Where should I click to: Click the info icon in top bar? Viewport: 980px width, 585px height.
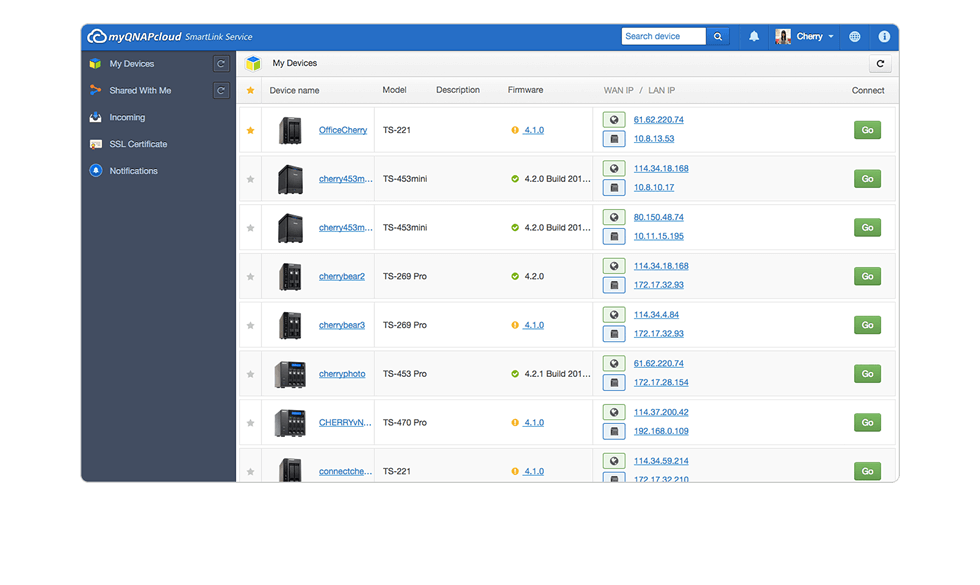(884, 36)
